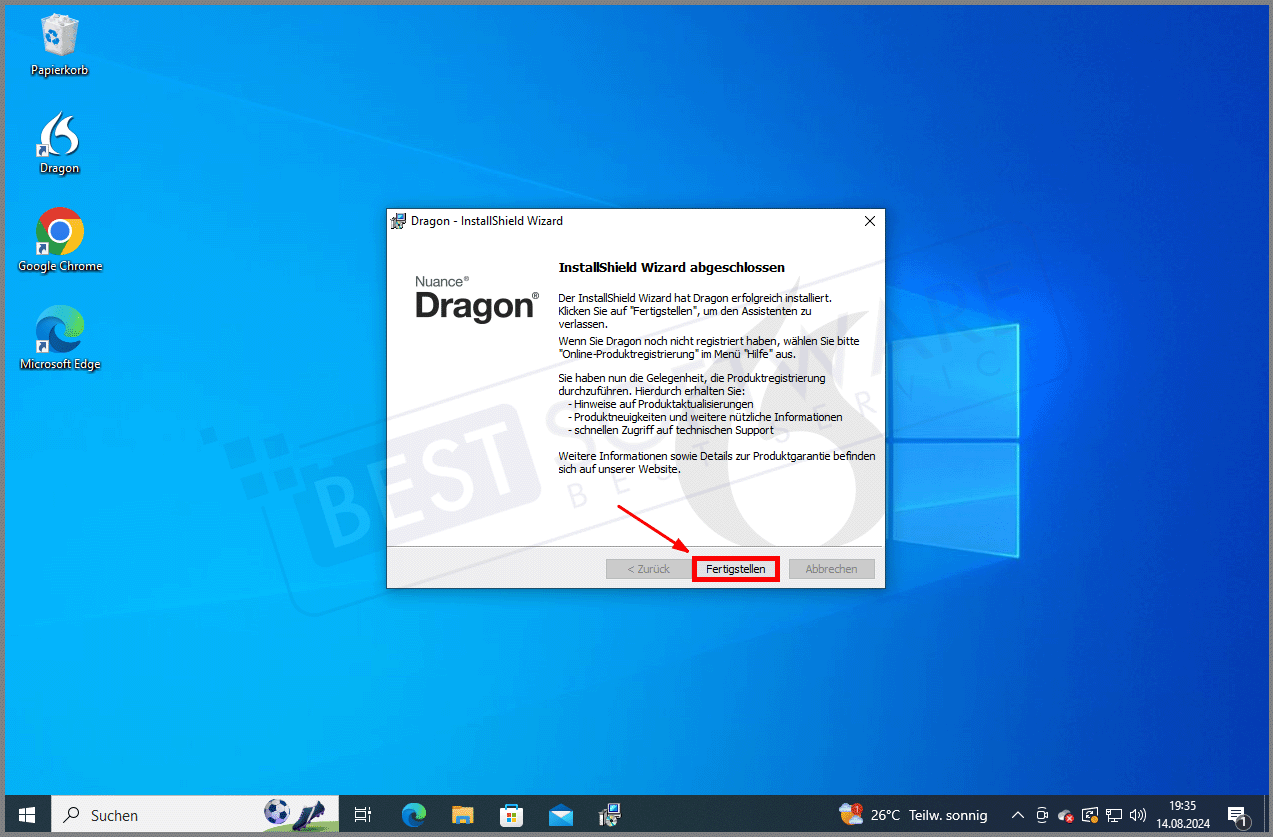Open the Mail app from the taskbar

(x=560, y=814)
